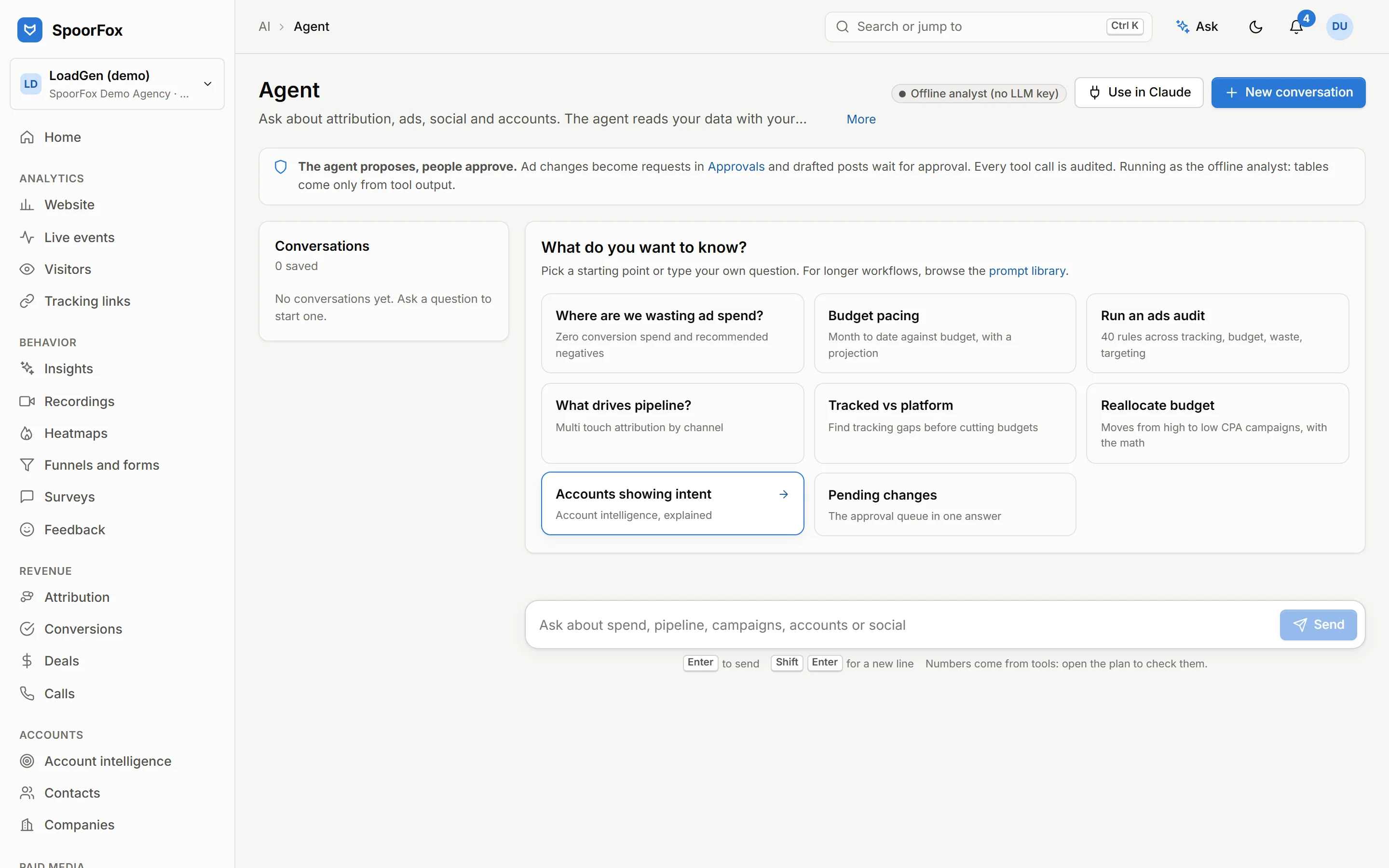The image size is (1389, 868).
Task: Select the Tracked vs platform card
Action: (x=945, y=423)
